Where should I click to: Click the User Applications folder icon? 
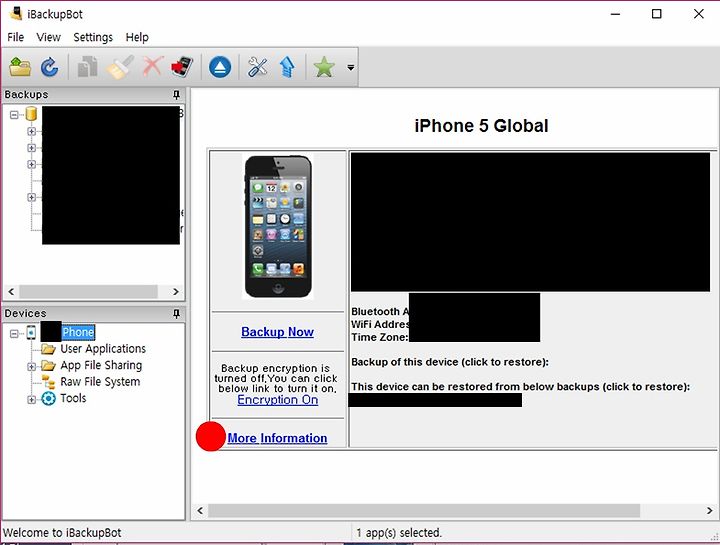48,349
